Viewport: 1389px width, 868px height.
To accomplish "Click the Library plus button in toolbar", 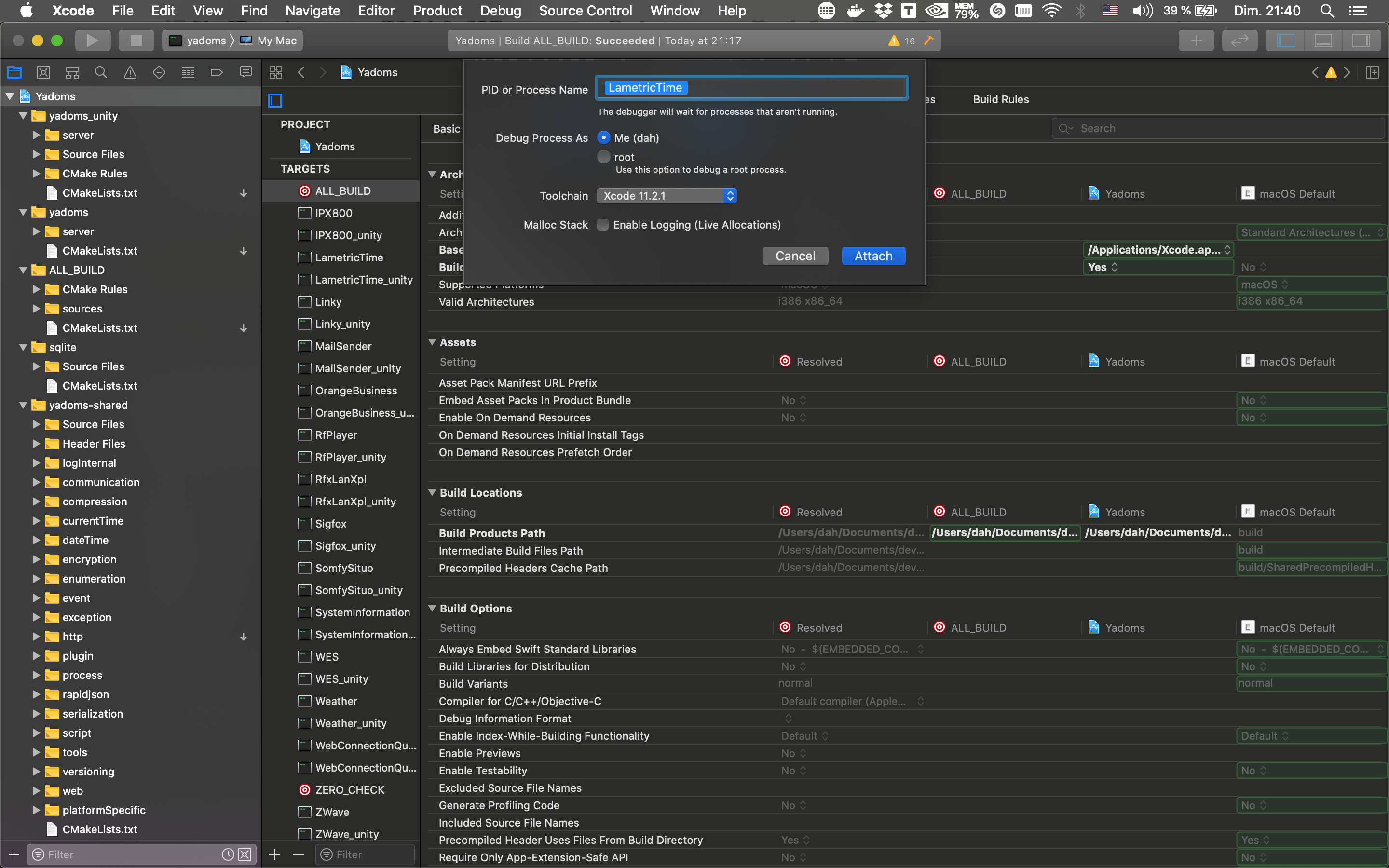I will pos(1196,40).
